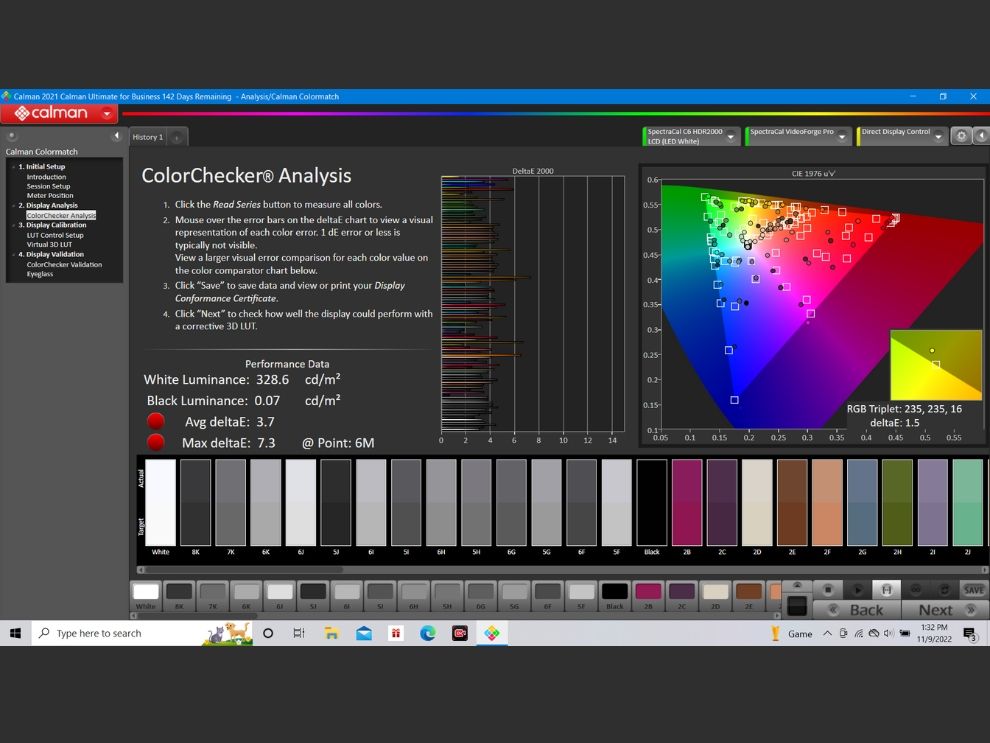The height and width of the screenshot is (743, 990).
Task: Go to Next workflow step
Action: tap(945, 610)
